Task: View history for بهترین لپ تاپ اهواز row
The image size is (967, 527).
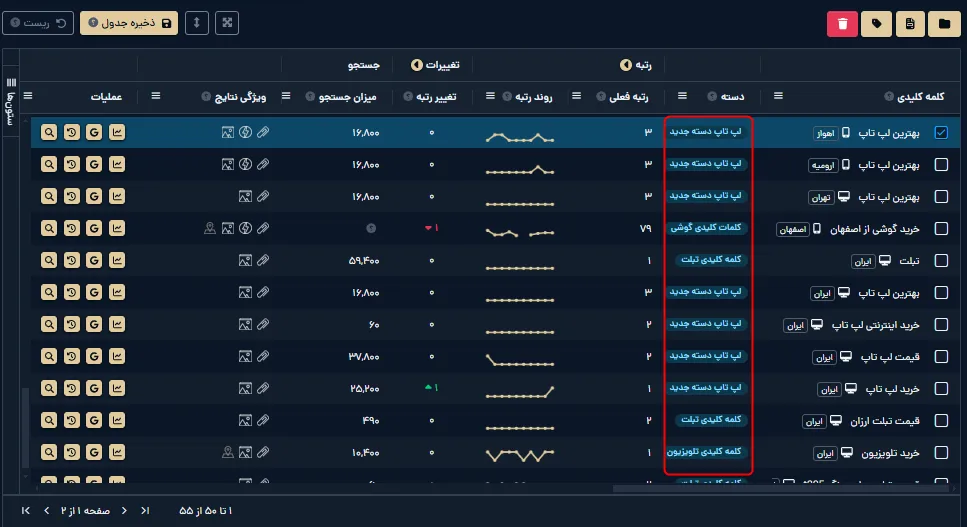Action: (72, 132)
